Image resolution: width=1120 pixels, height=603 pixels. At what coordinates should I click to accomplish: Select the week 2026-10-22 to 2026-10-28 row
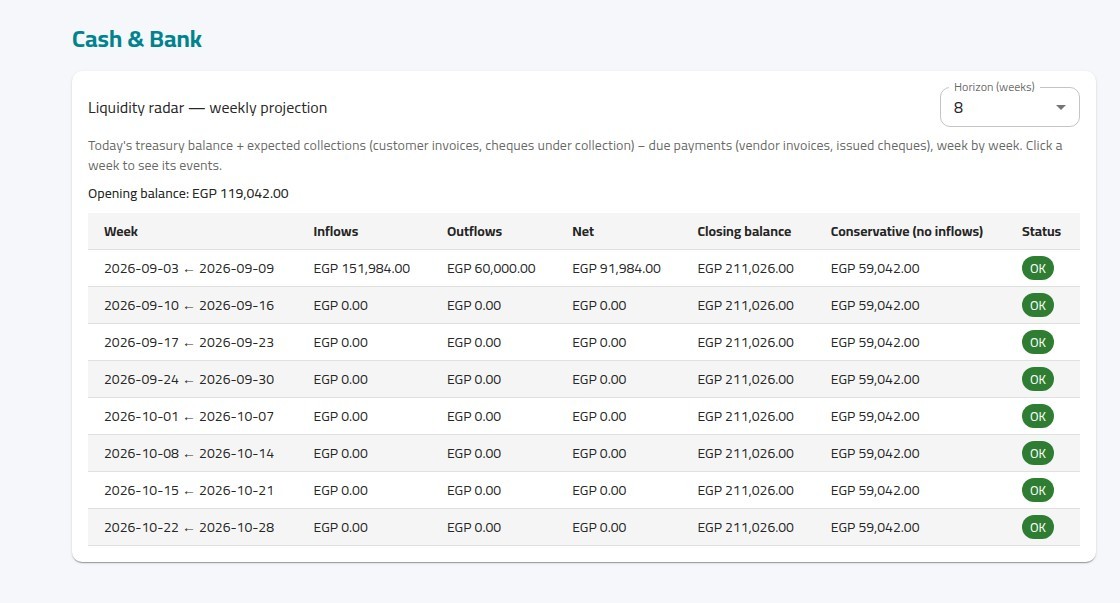(584, 528)
